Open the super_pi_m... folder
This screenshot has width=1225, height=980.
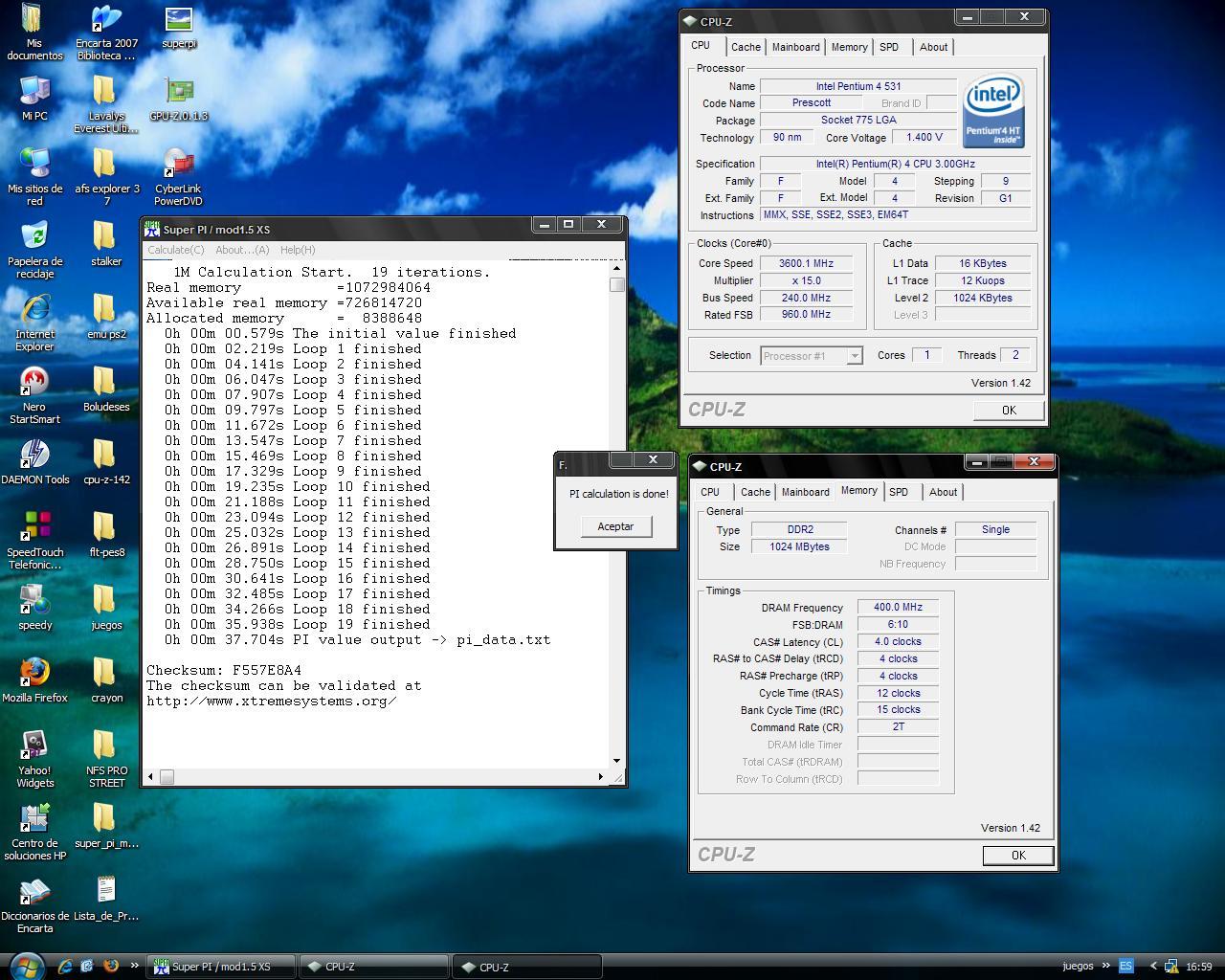tap(106, 826)
